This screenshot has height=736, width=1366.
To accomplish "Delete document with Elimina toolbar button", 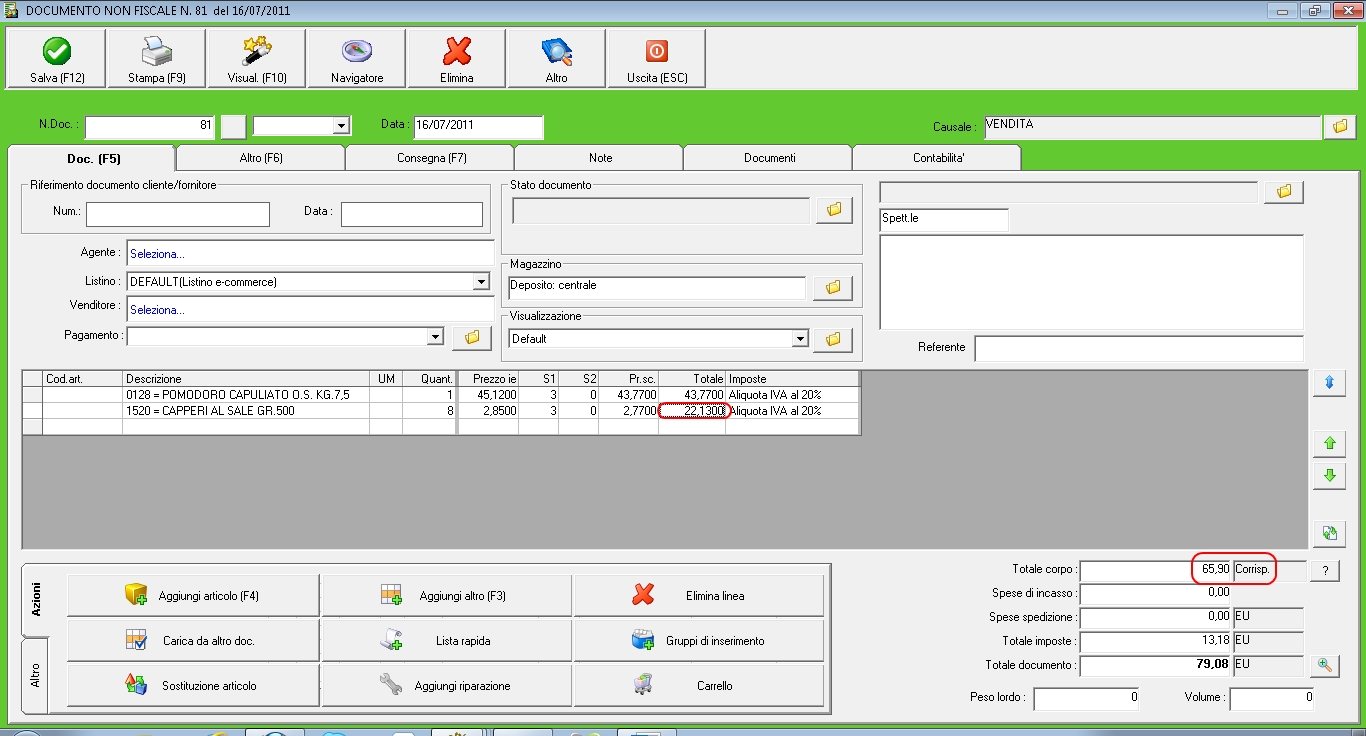I will (x=457, y=52).
